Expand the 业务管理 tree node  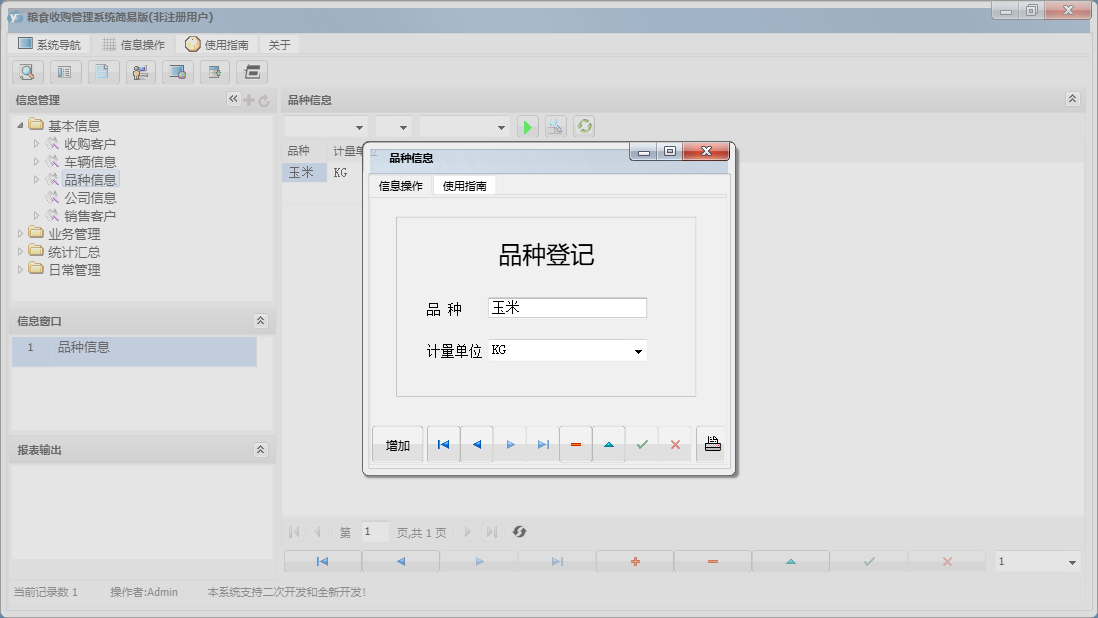point(22,233)
